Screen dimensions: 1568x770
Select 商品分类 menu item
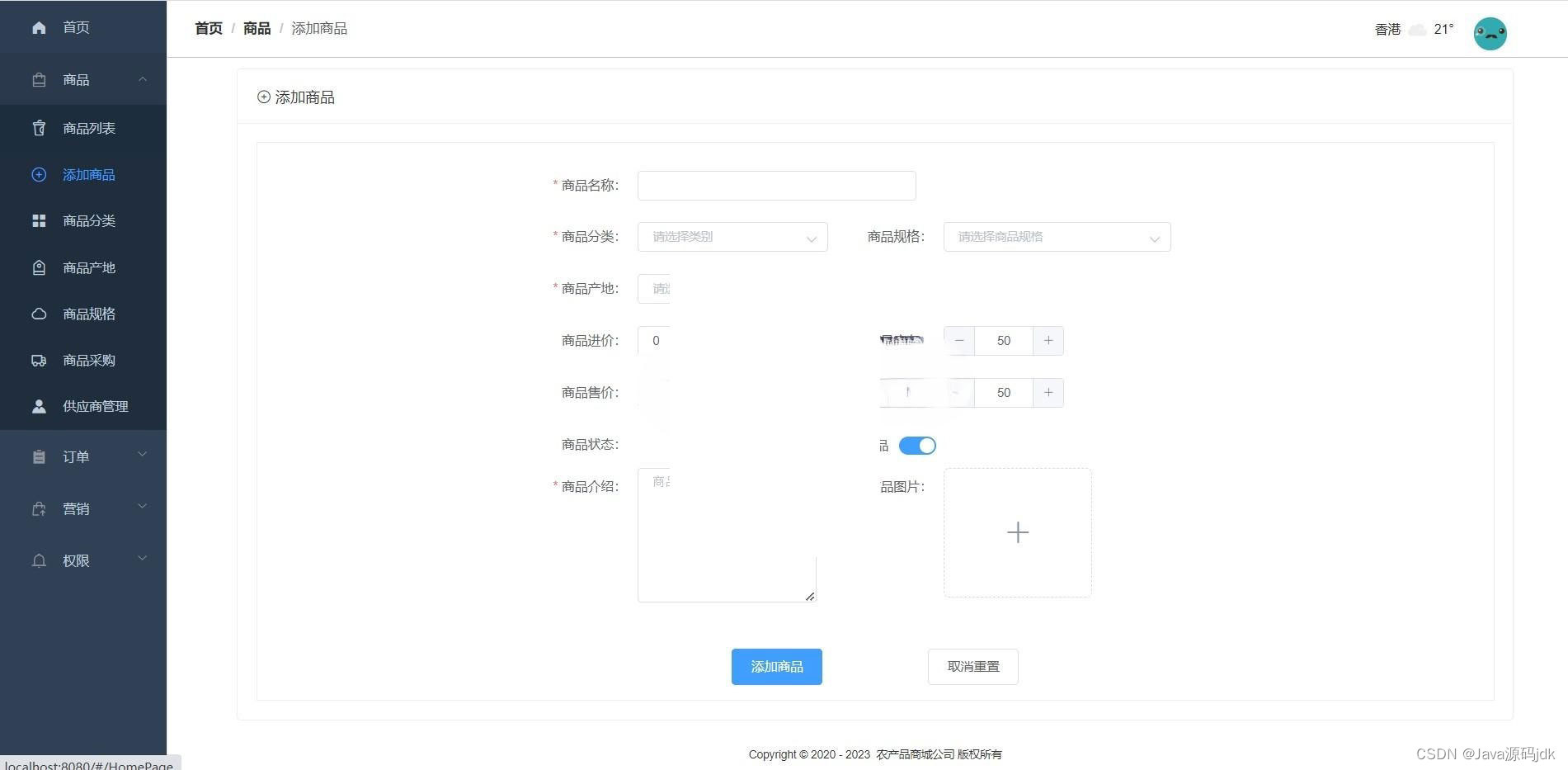[x=83, y=221]
